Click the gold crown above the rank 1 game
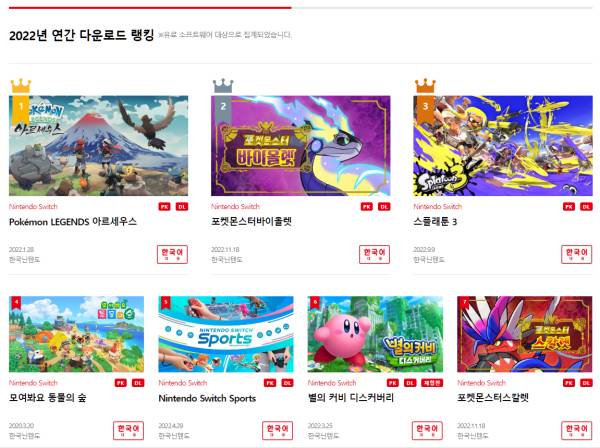This screenshot has width=600, height=448. coord(21,86)
